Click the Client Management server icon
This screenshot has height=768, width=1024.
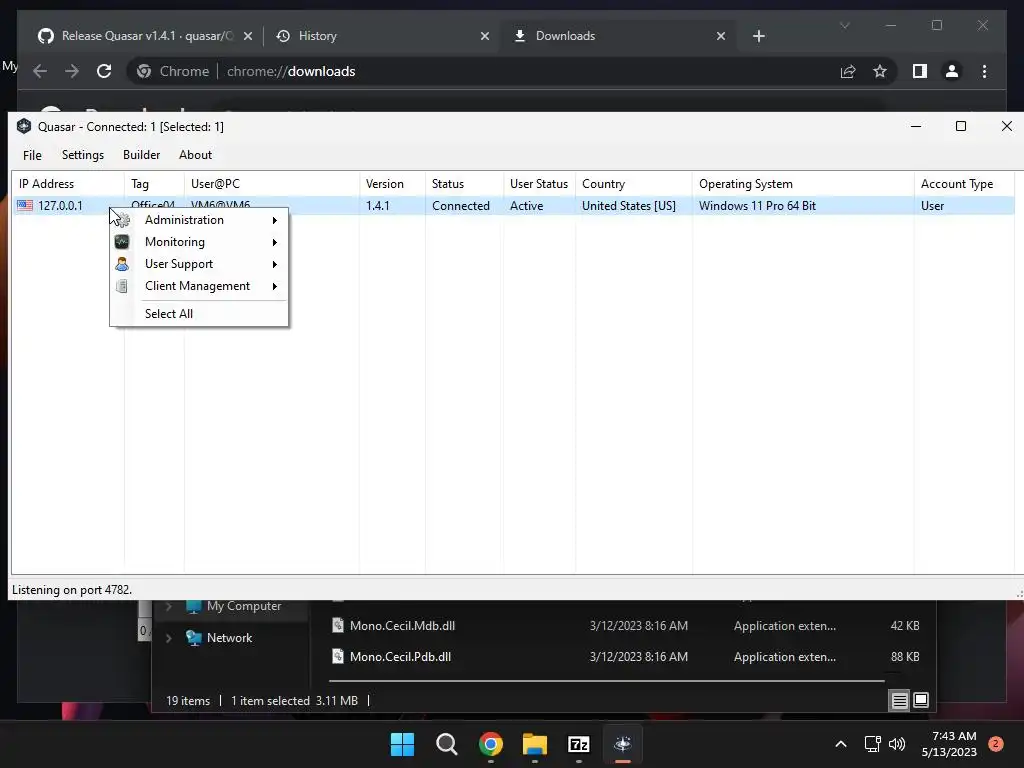122,286
